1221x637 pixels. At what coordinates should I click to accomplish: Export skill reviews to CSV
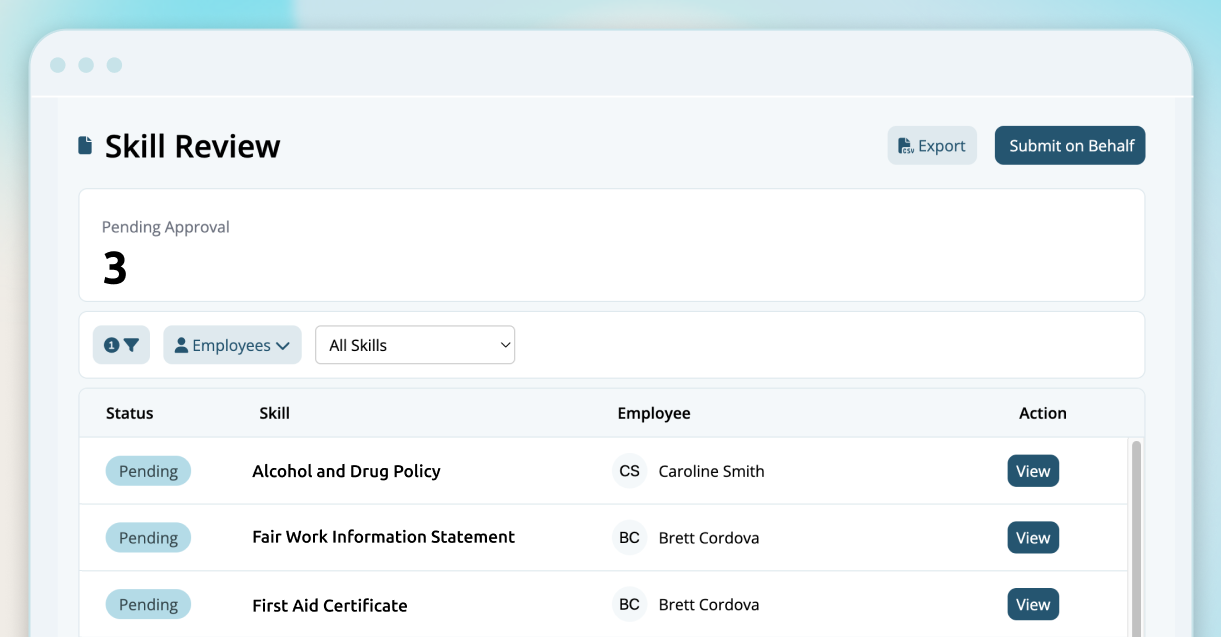pos(932,146)
